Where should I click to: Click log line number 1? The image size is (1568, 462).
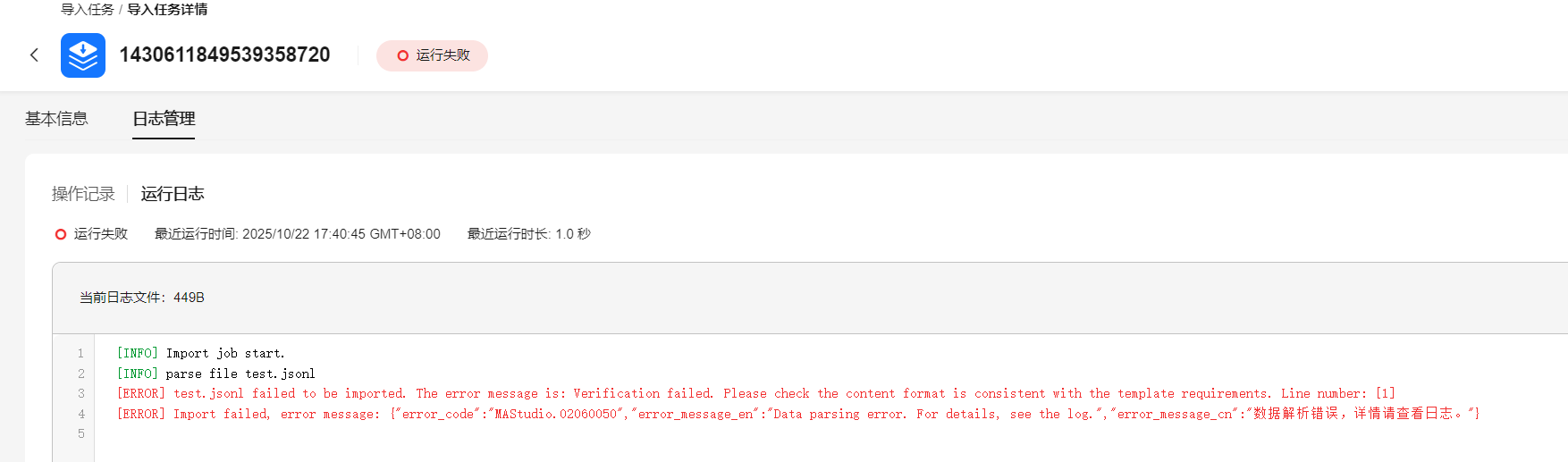[80, 354]
